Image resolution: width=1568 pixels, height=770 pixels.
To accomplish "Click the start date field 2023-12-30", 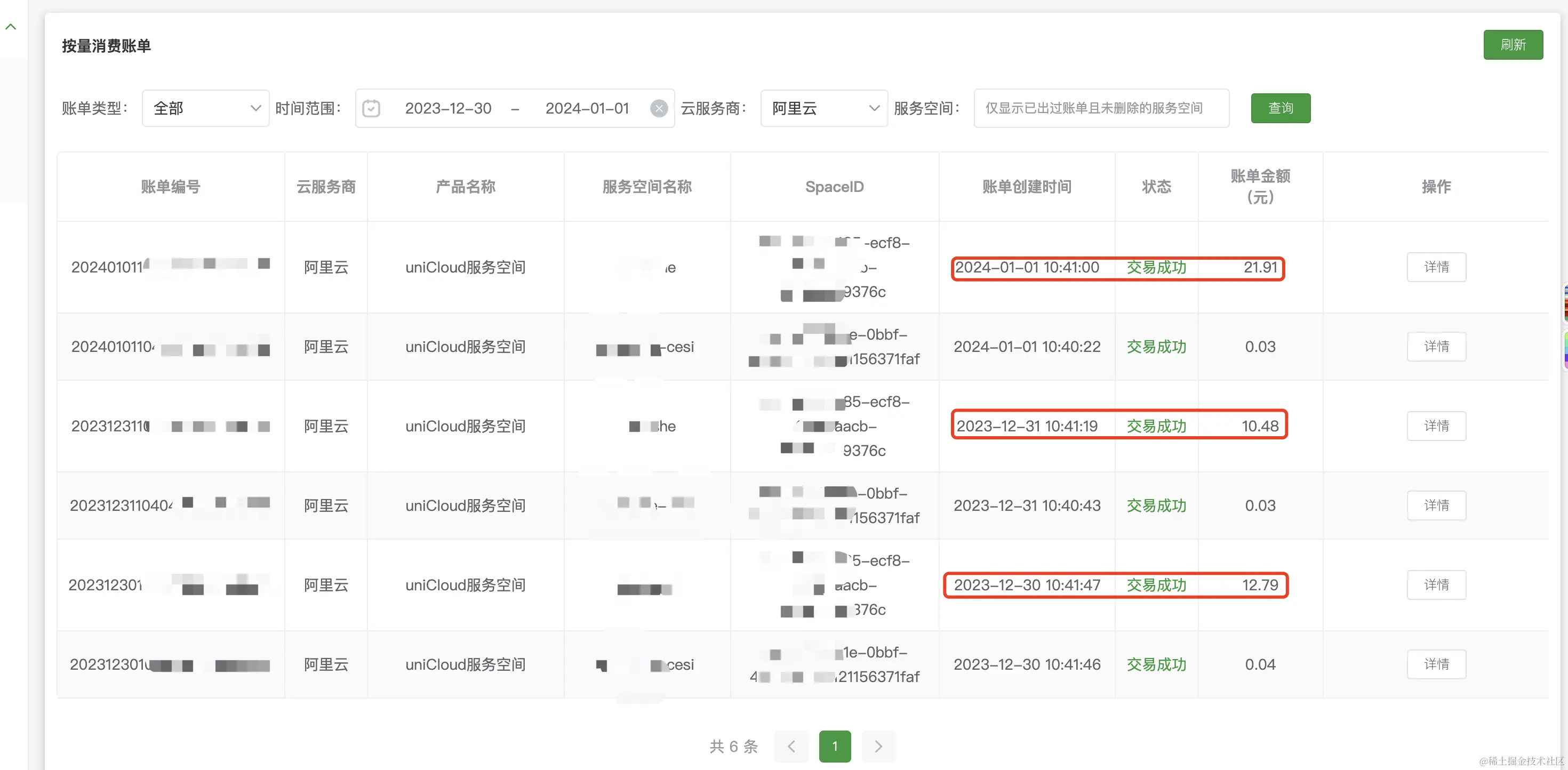I will tap(447, 108).
